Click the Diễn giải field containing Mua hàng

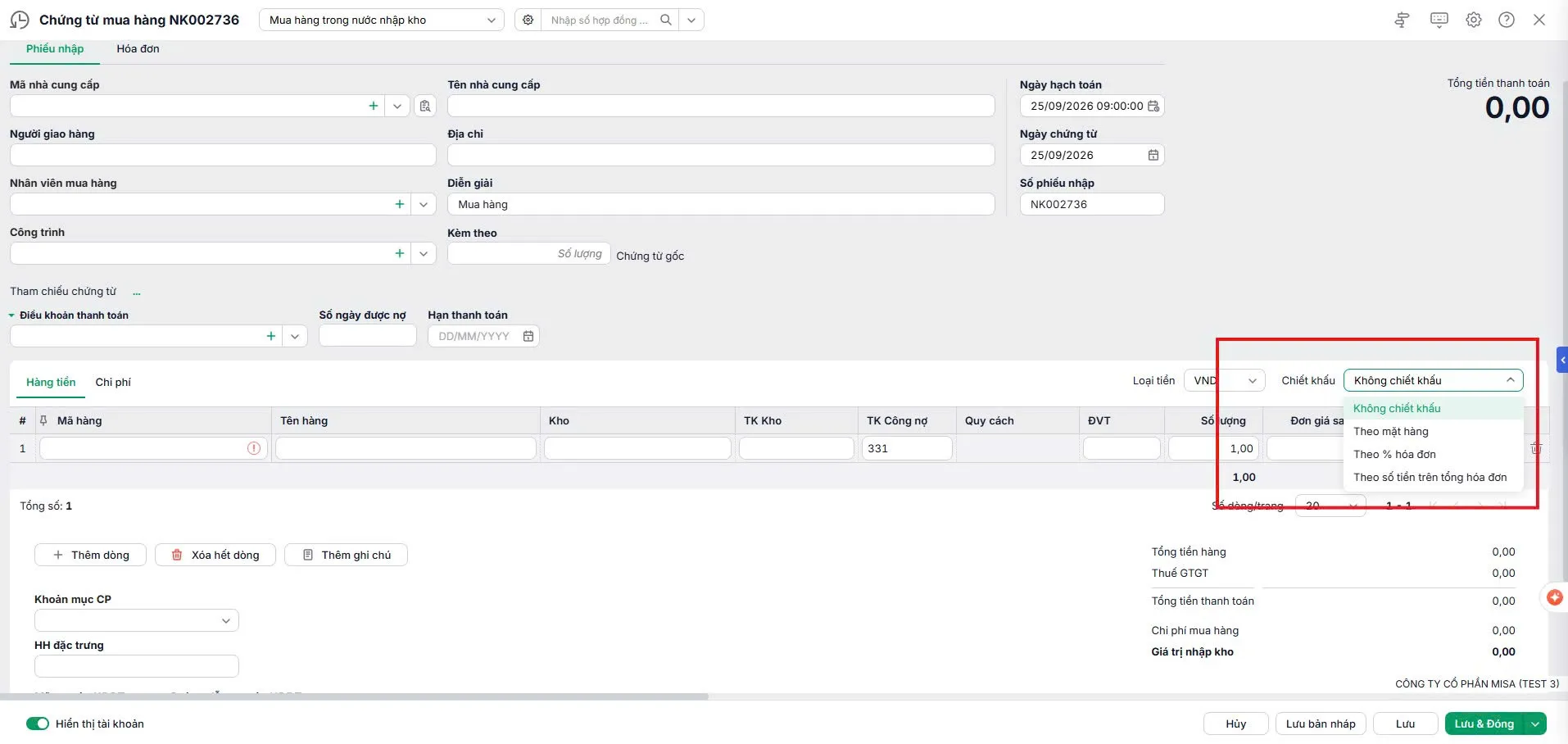pos(721,204)
